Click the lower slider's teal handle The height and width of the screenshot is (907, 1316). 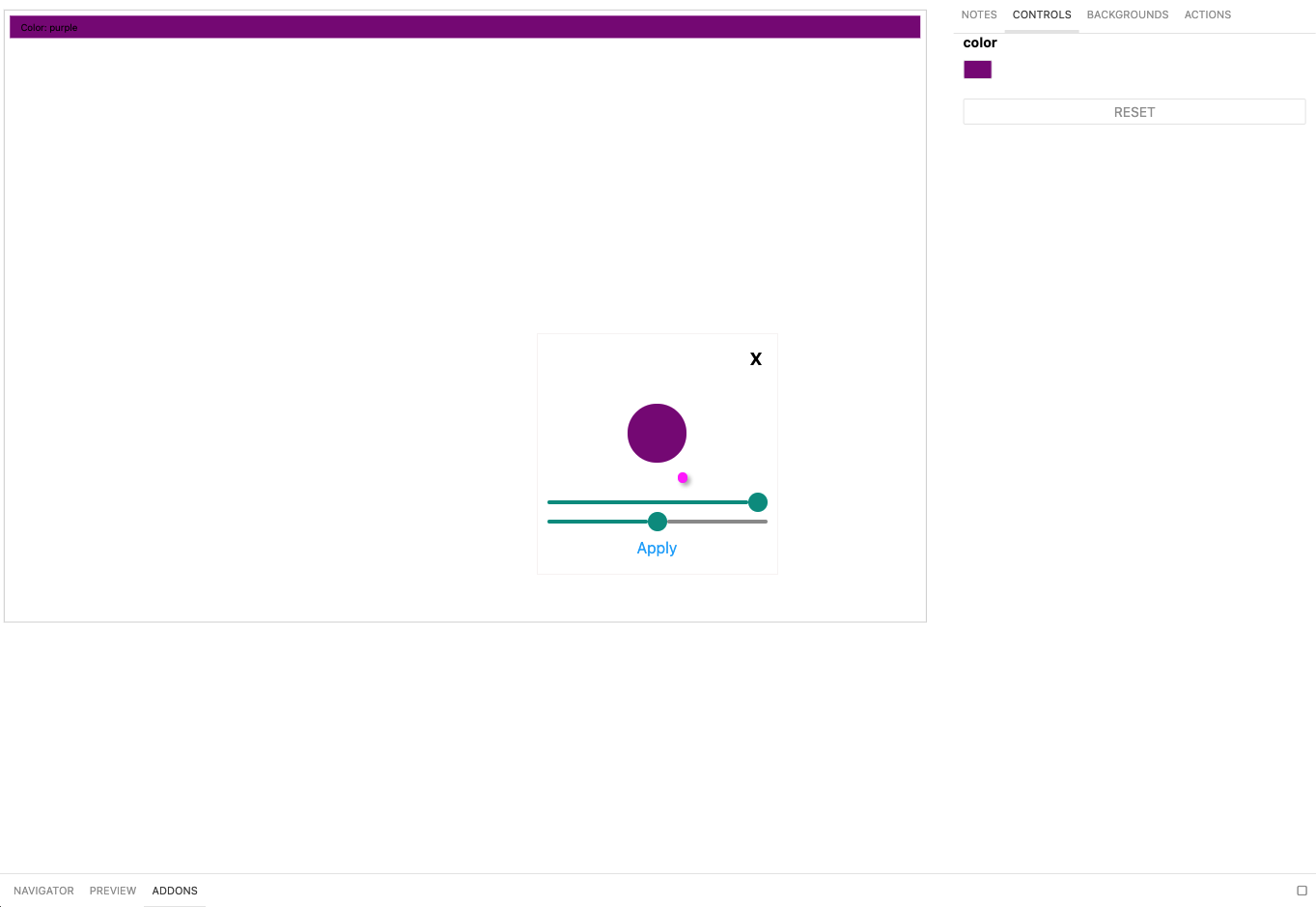click(658, 521)
